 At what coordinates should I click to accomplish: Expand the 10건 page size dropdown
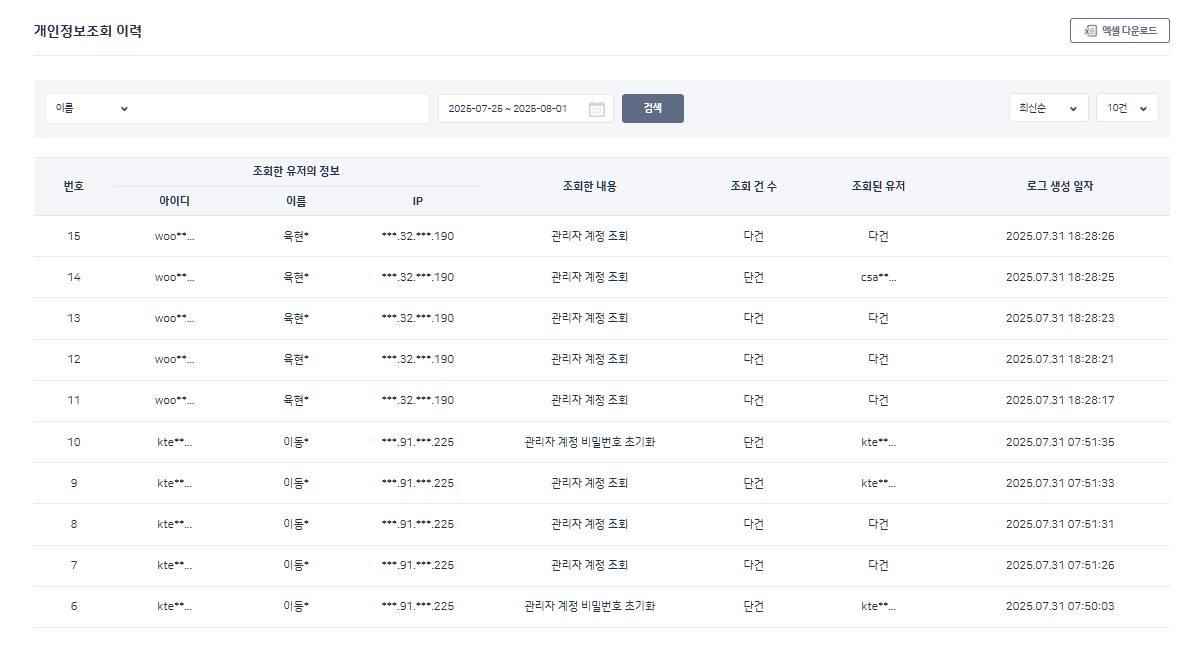pyautogui.click(x=1126, y=108)
